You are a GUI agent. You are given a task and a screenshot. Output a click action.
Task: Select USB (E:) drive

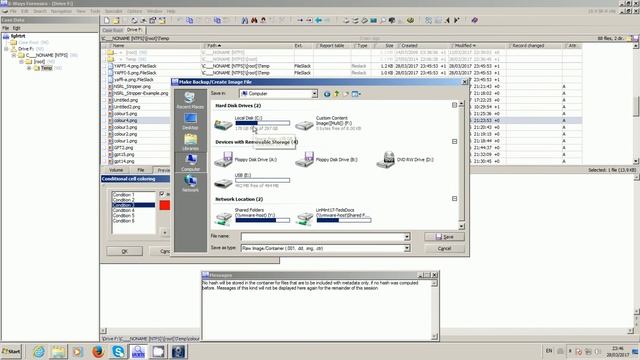point(252,180)
